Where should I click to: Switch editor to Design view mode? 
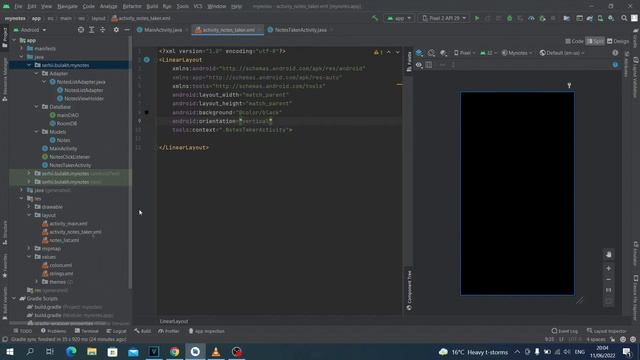[x=618, y=41]
